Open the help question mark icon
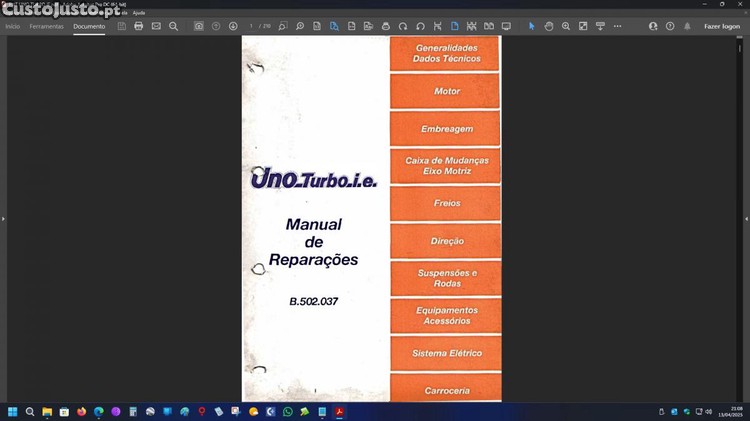This screenshot has width=750, height=421. [670, 26]
